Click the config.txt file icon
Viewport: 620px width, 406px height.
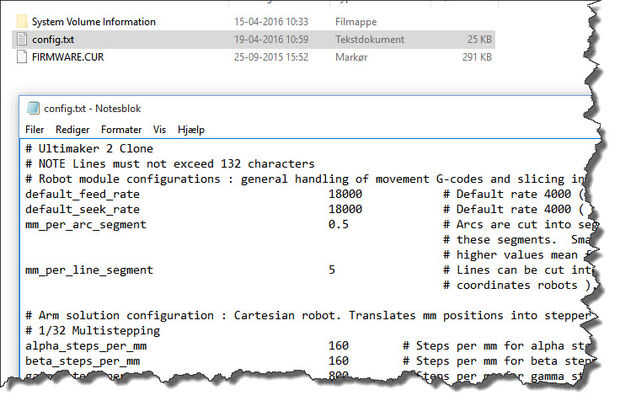(22, 39)
